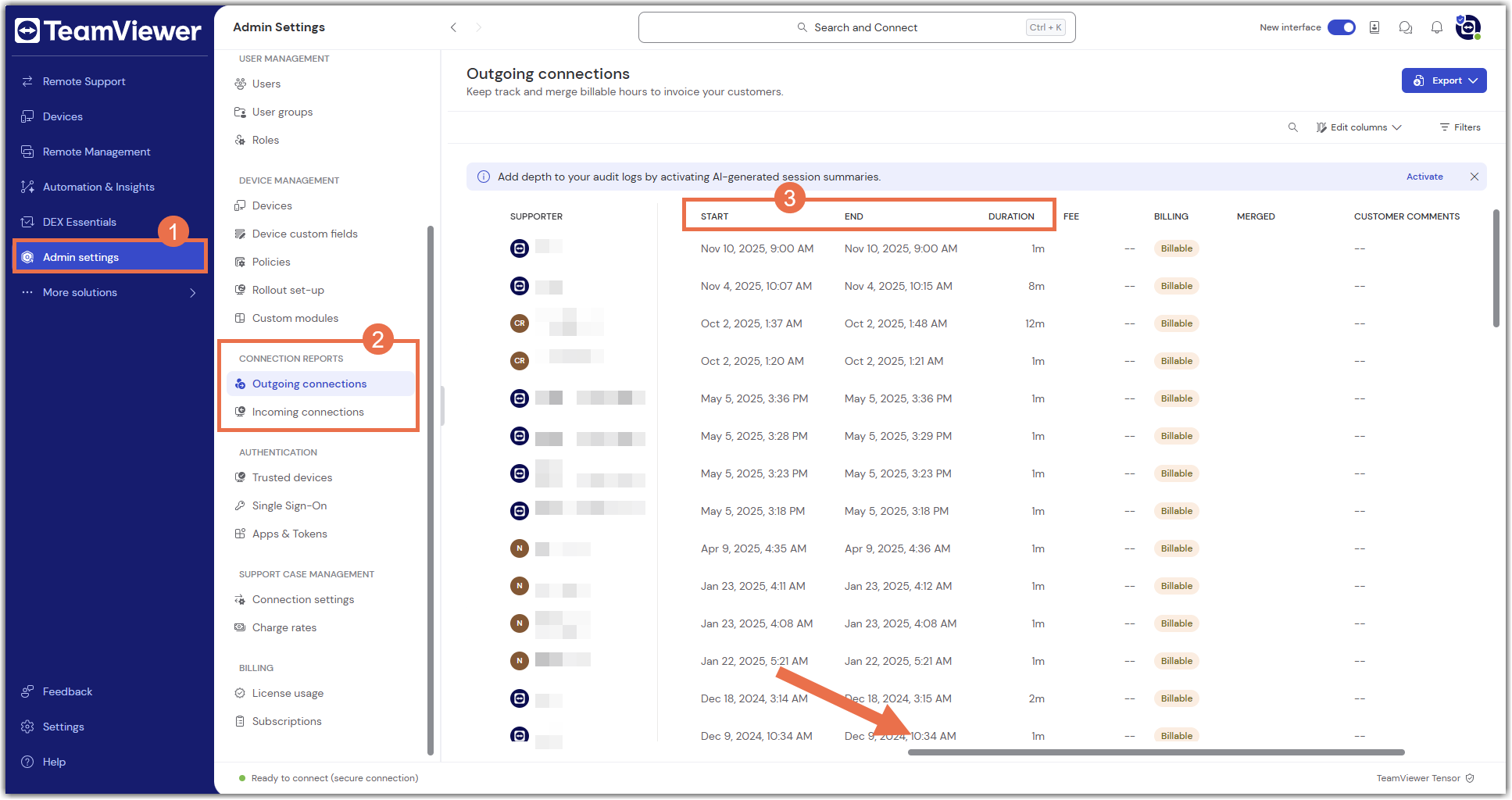Navigate back with the left arrow
1512x800 pixels.
click(453, 27)
